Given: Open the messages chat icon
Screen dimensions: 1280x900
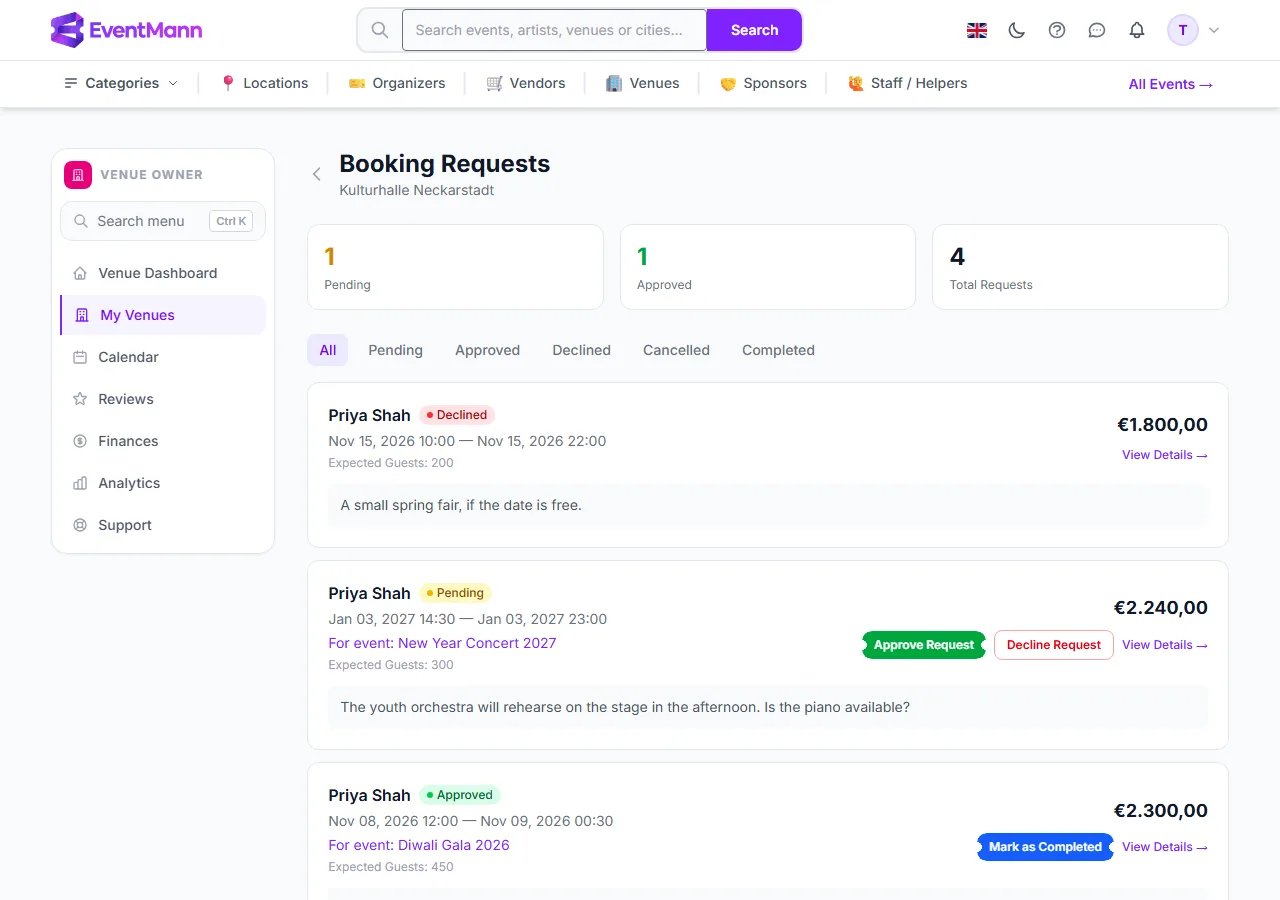Looking at the screenshot, I should [1097, 30].
